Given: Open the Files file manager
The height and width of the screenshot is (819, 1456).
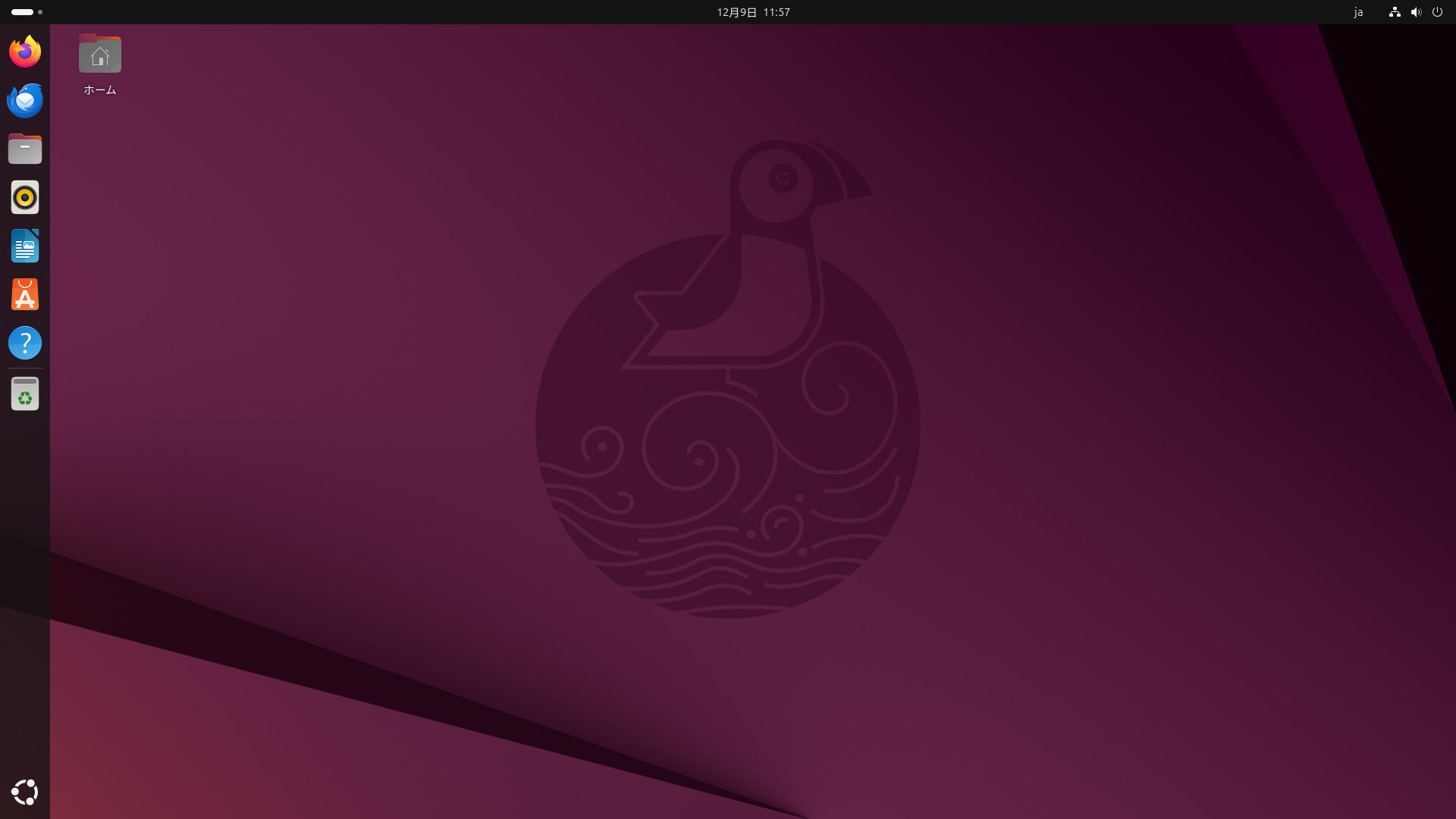Looking at the screenshot, I should (x=25, y=149).
